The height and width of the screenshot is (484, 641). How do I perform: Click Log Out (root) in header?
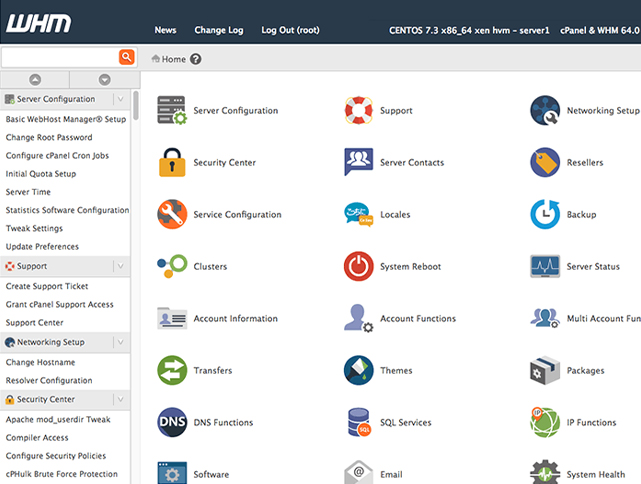290,30
